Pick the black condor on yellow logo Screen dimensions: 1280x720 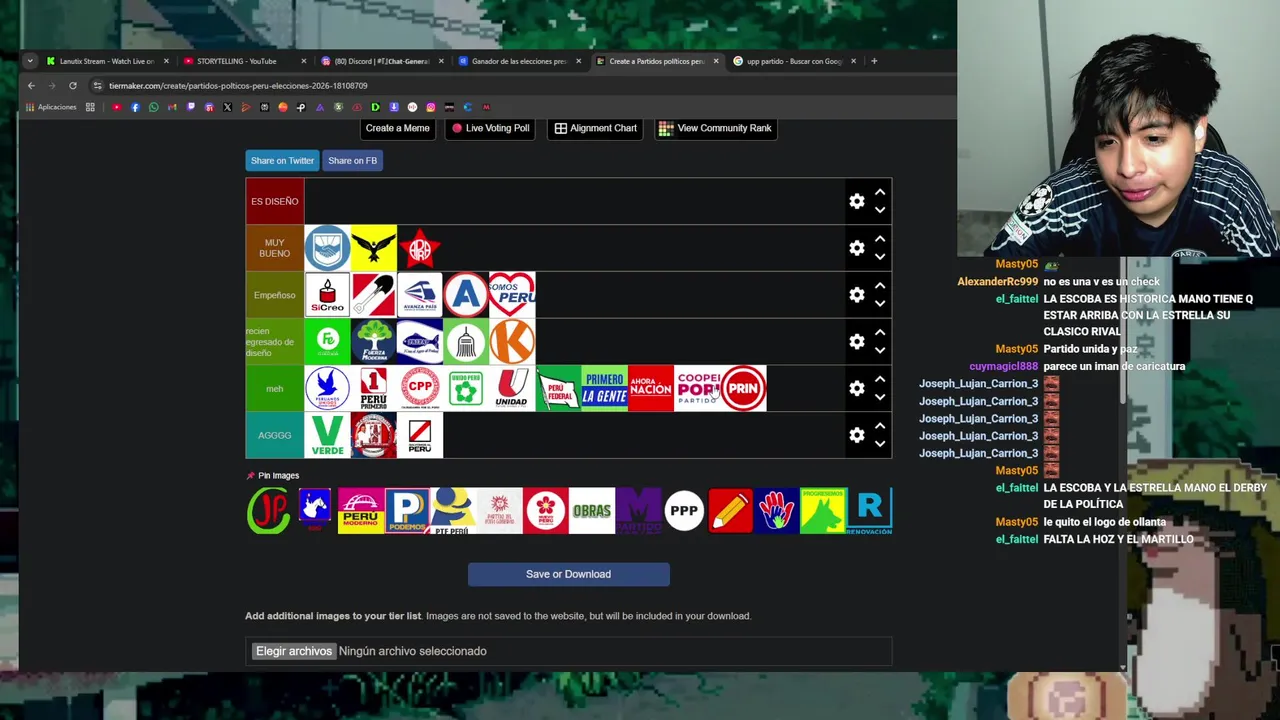point(374,248)
